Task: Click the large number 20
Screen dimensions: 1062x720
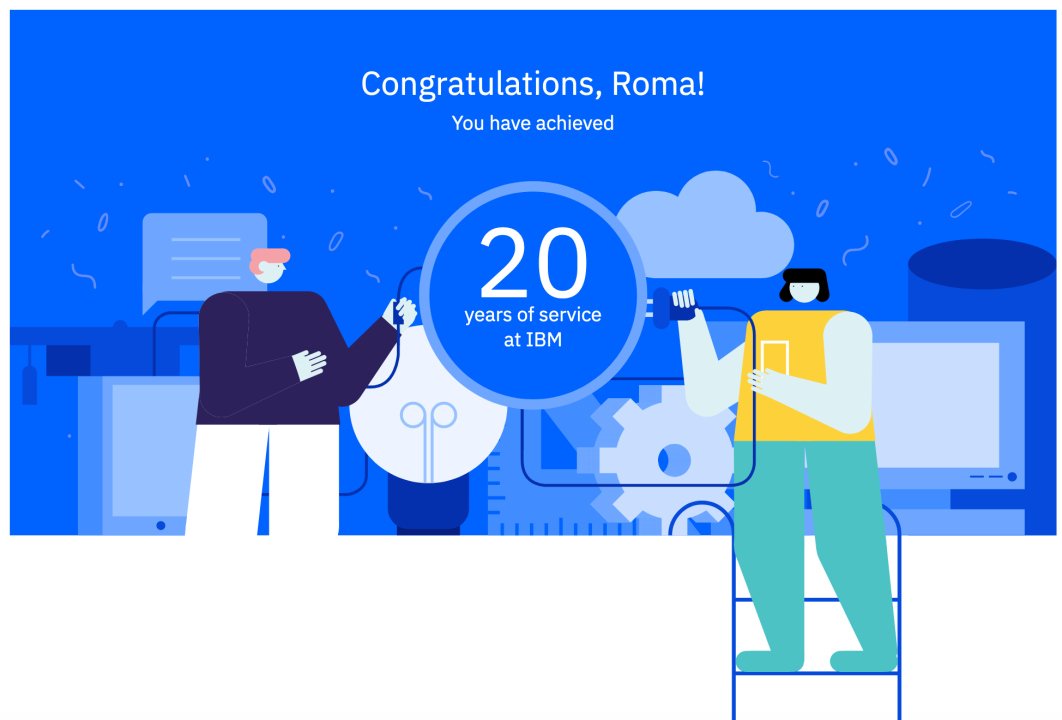Action: pos(533,263)
